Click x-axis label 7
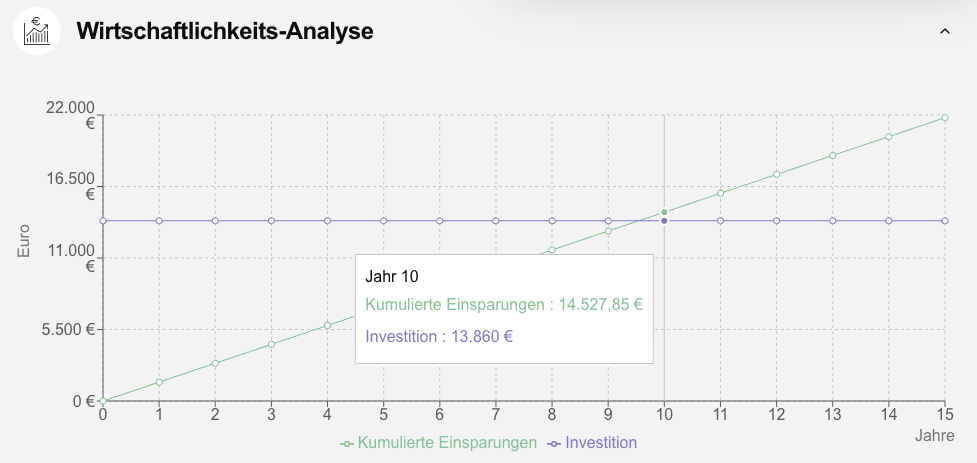The width and height of the screenshot is (977, 463). [495, 414]
